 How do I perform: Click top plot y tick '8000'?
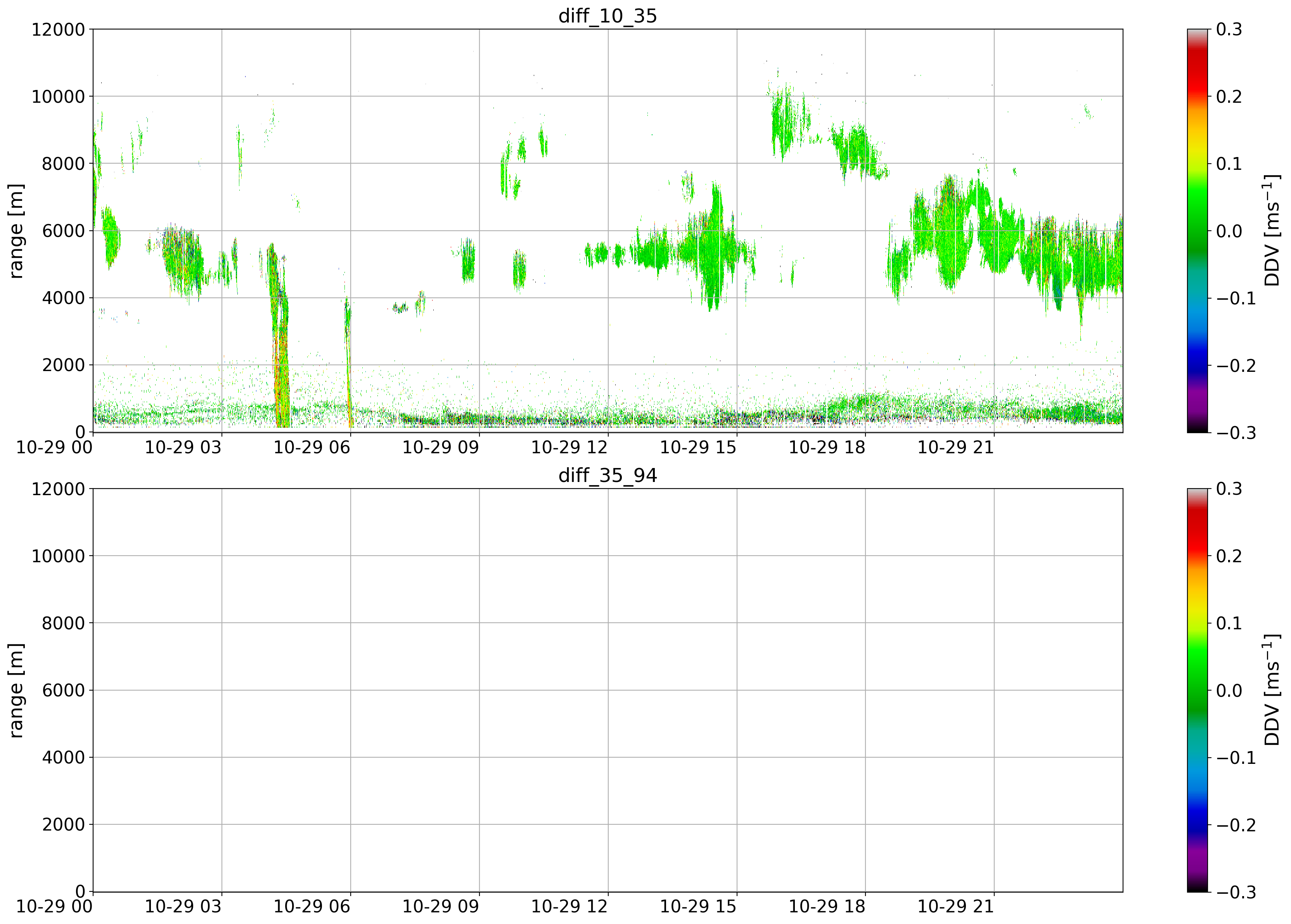pyautogui.click(x=63, y=164)
